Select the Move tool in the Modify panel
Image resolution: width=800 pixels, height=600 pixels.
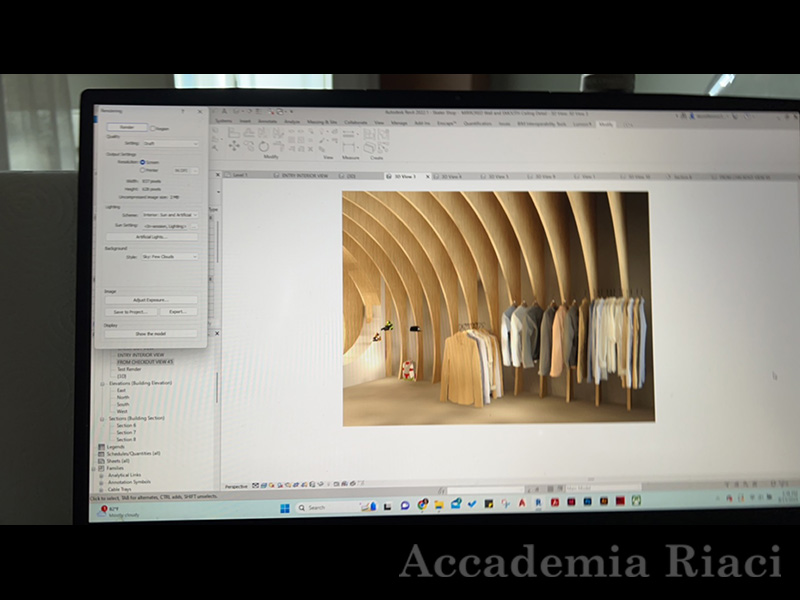234,146
